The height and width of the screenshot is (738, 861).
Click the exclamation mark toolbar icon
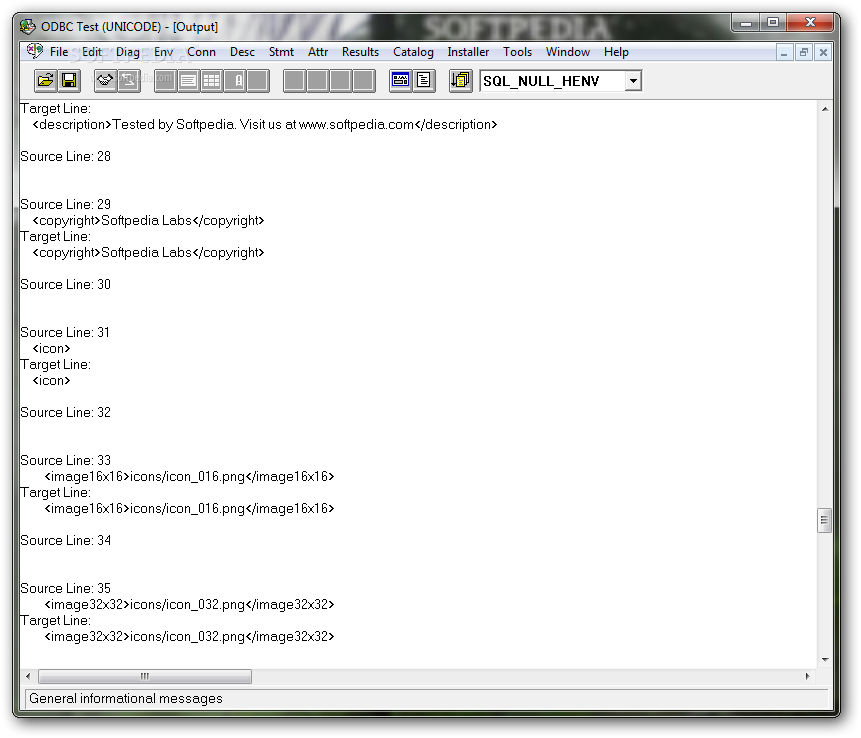(235, 81)
